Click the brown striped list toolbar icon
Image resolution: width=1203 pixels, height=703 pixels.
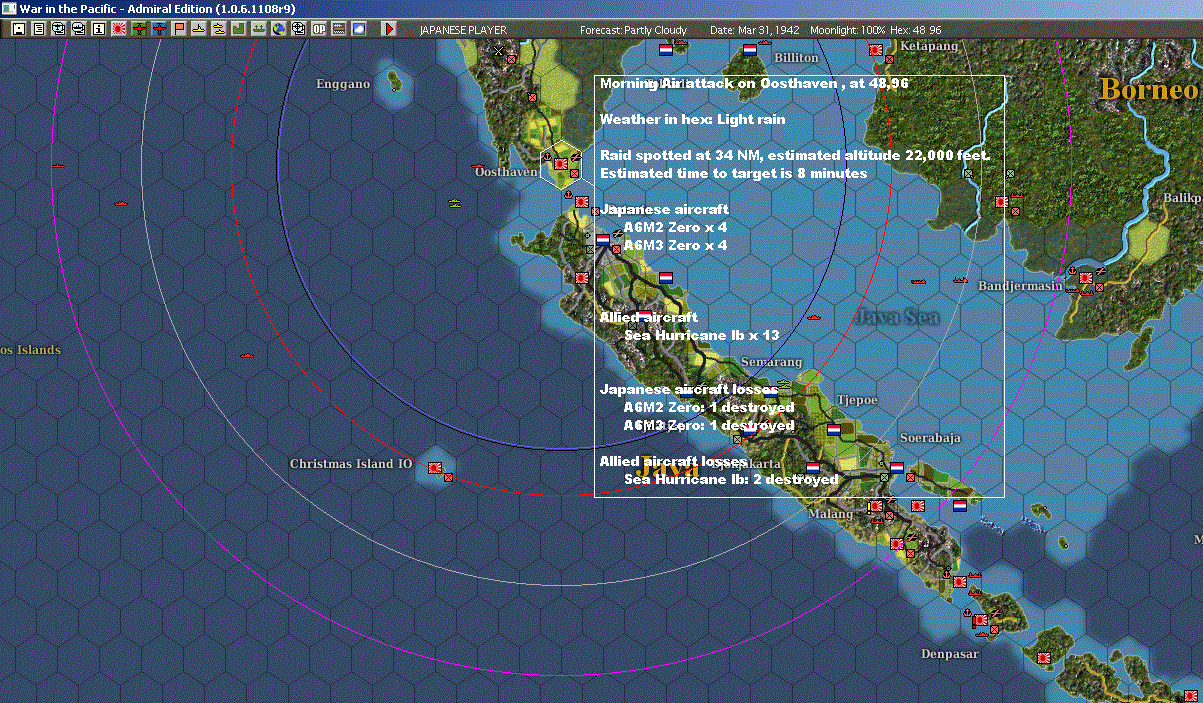pyautogui.click(x=338, y=30)
